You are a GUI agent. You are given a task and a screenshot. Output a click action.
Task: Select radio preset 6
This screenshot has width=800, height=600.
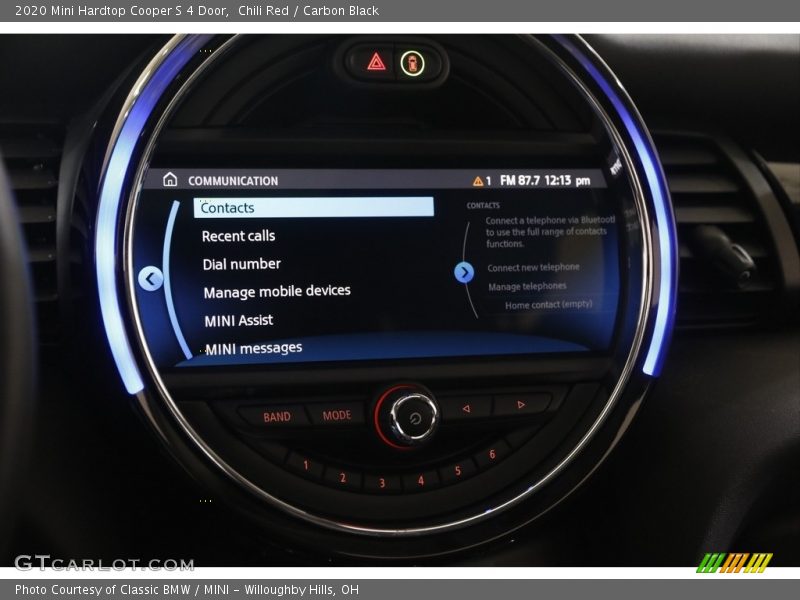(x=492, y=454)
